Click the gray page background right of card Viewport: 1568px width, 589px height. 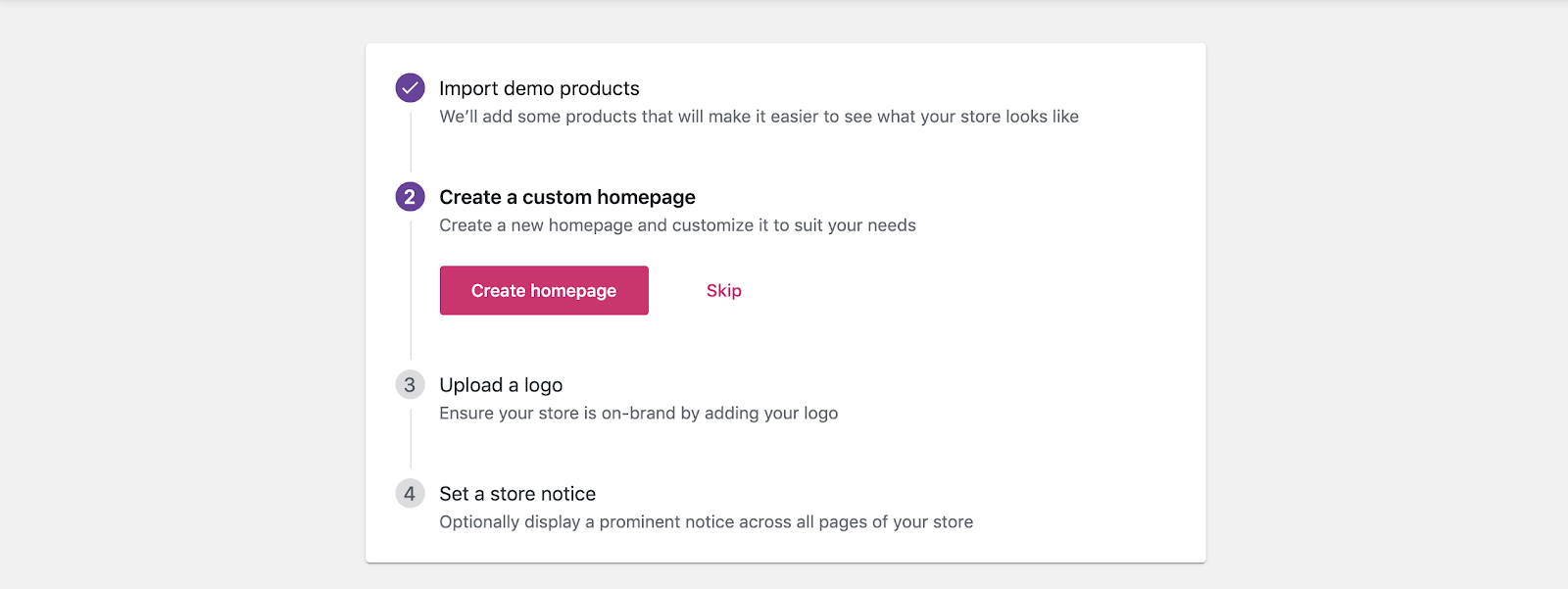(x=1387, y=294)
